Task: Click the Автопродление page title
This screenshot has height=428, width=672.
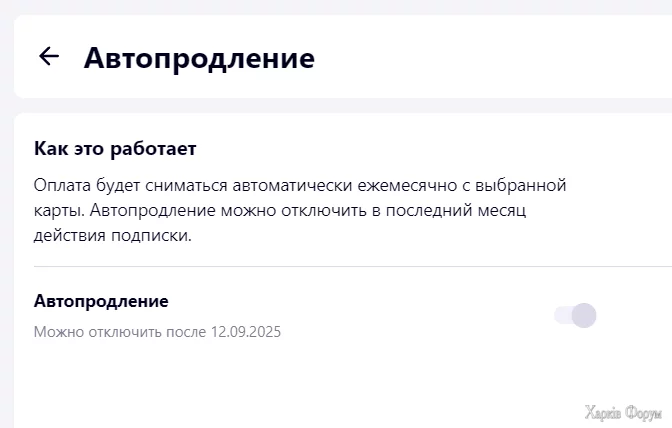Action: pos(199,58)
